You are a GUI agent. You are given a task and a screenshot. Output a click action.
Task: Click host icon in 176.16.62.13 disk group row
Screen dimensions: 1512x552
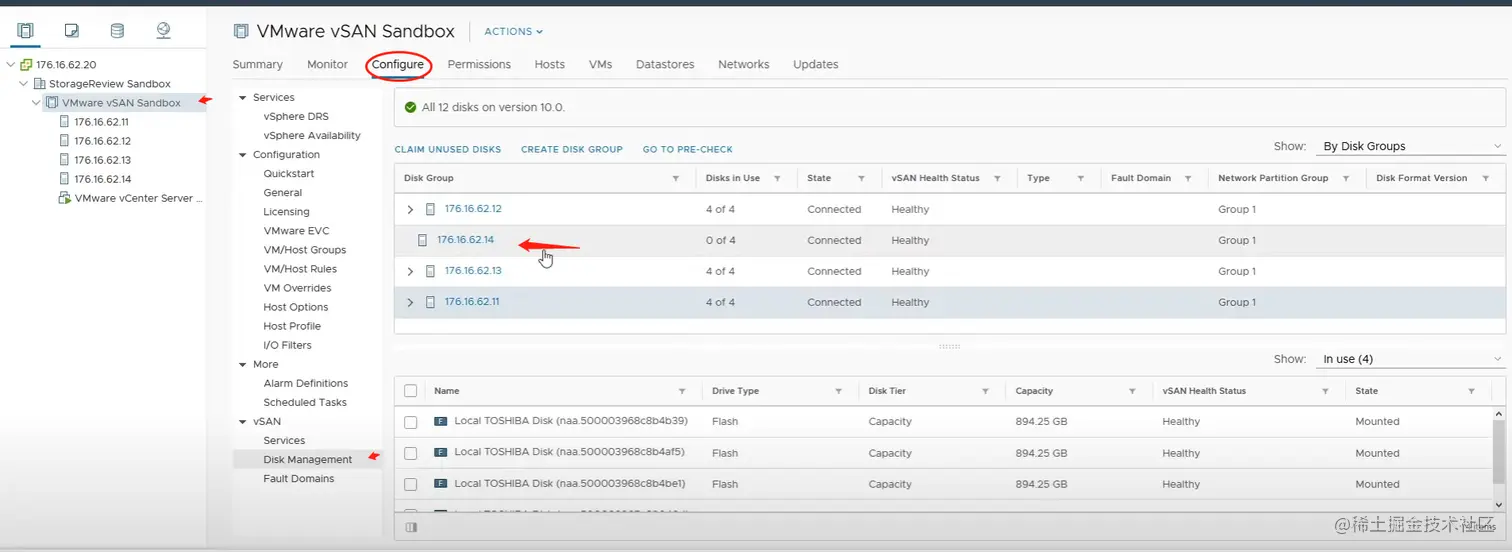point(431,271)
